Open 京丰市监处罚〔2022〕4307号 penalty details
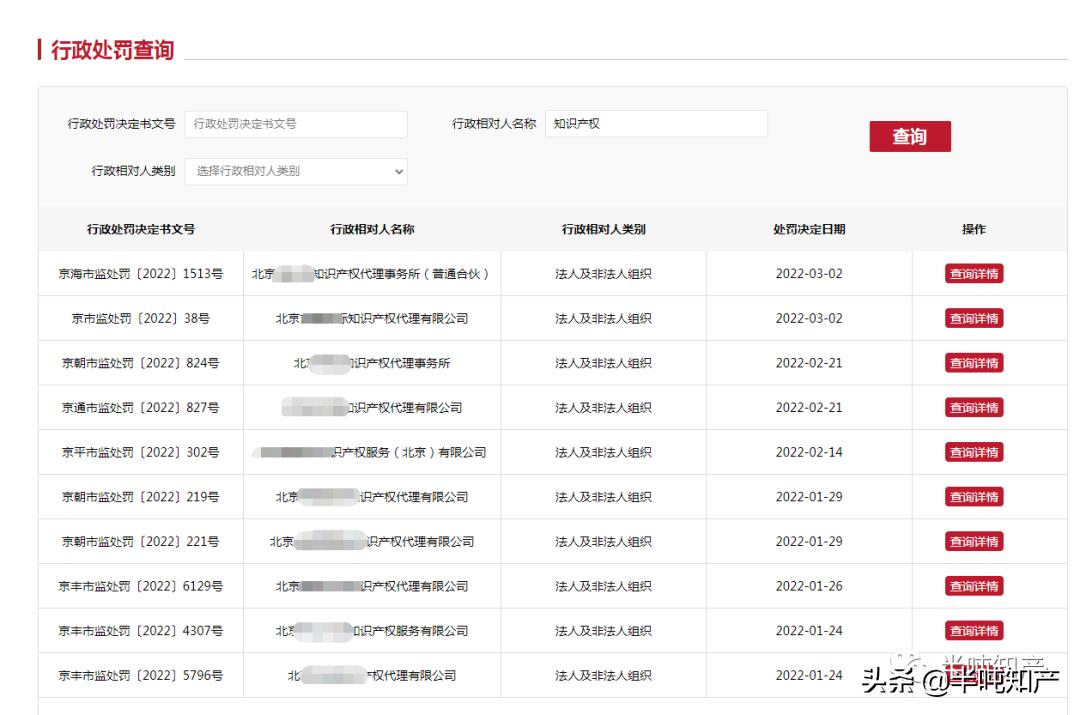 [973, 630]
